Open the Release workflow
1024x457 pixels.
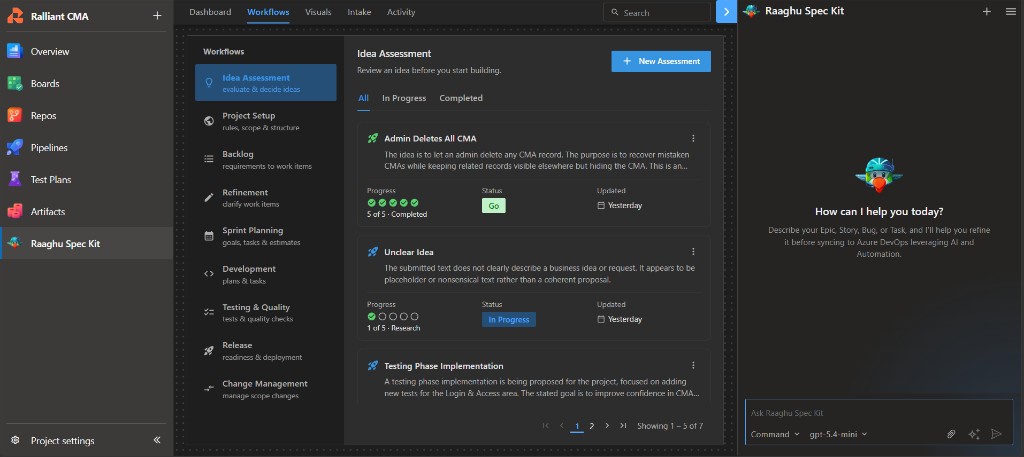pyautogui.click(x=266, y=351)
